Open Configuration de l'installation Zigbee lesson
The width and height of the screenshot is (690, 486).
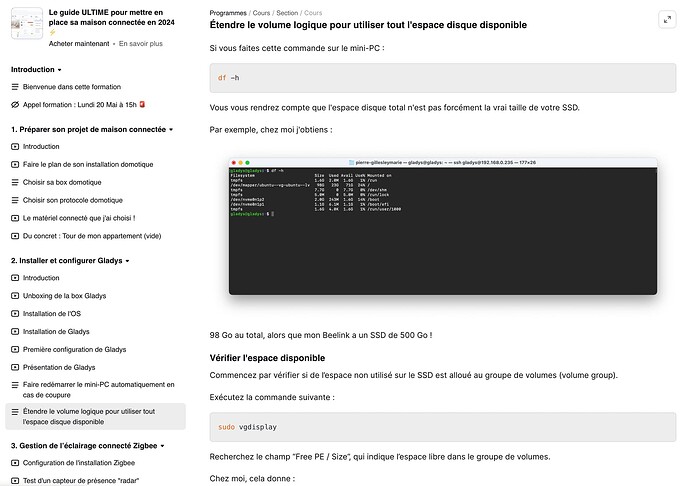(79, 463)
